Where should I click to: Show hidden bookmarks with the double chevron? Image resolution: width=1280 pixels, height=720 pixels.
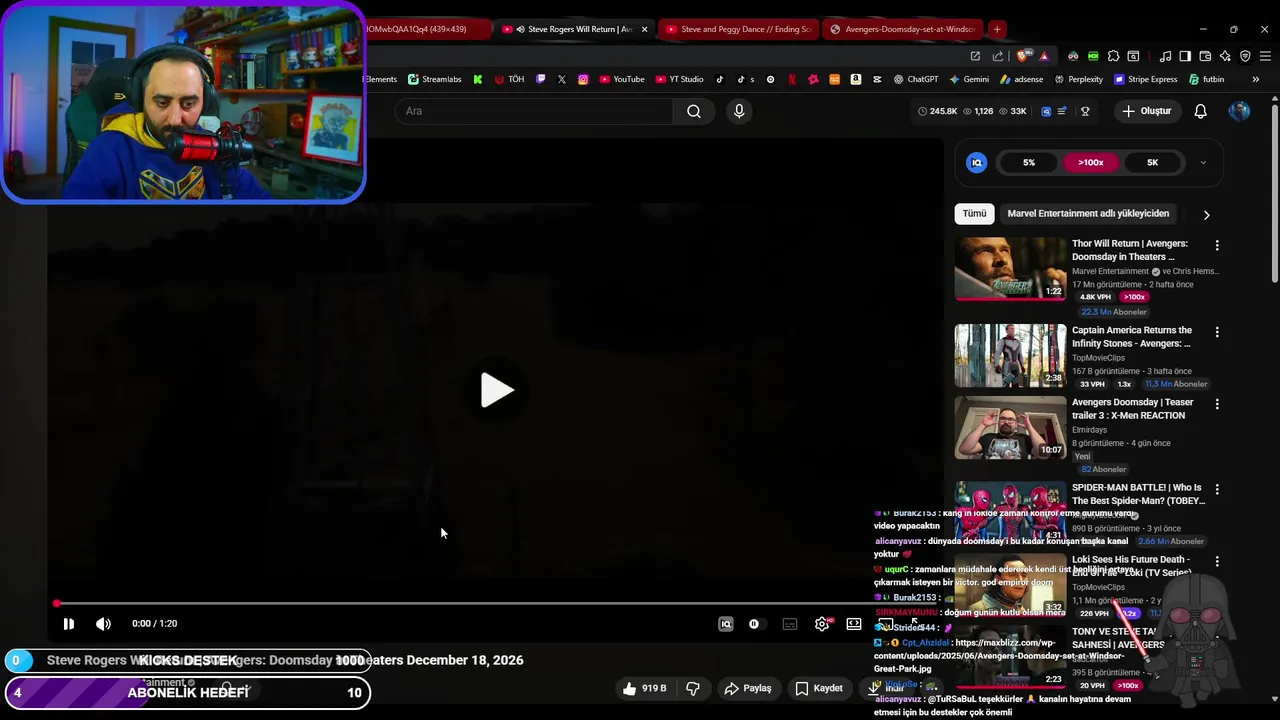pyautogui.click(x=1256, y=79)
